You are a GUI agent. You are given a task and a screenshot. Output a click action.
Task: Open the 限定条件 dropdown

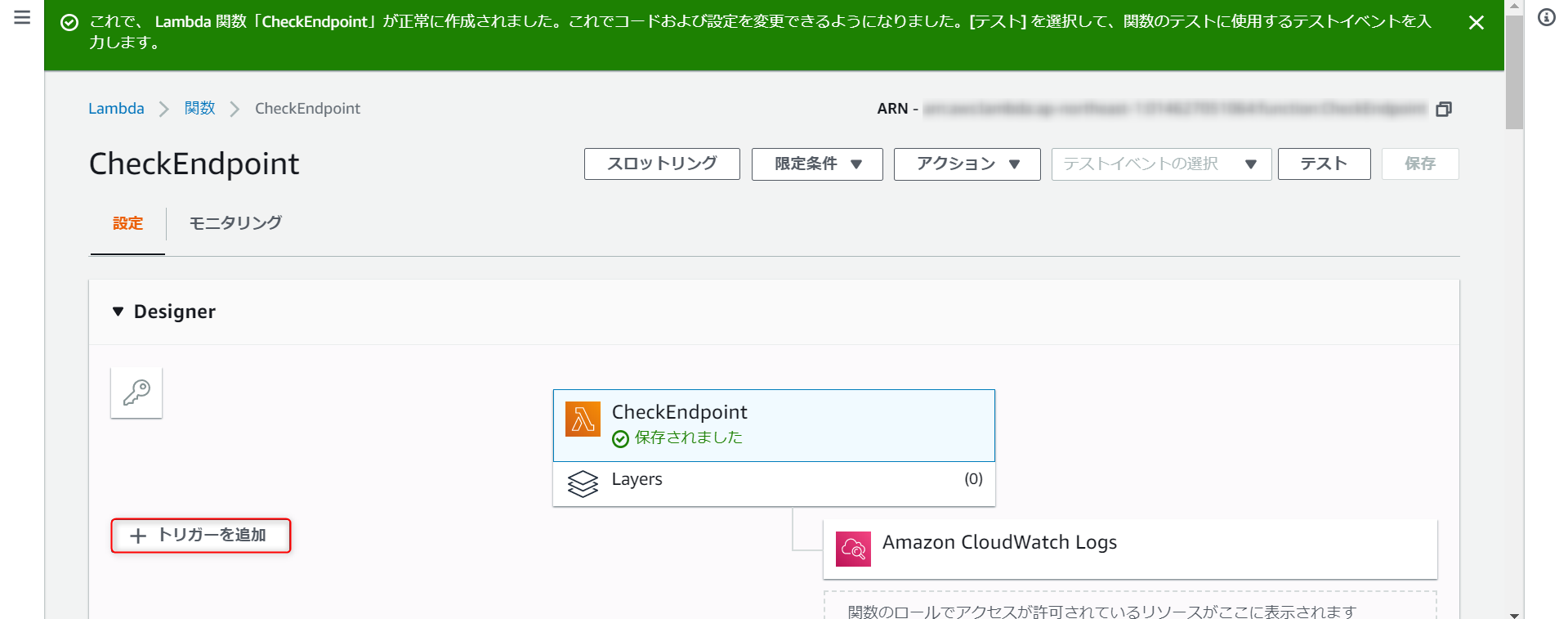click(817, 164)
